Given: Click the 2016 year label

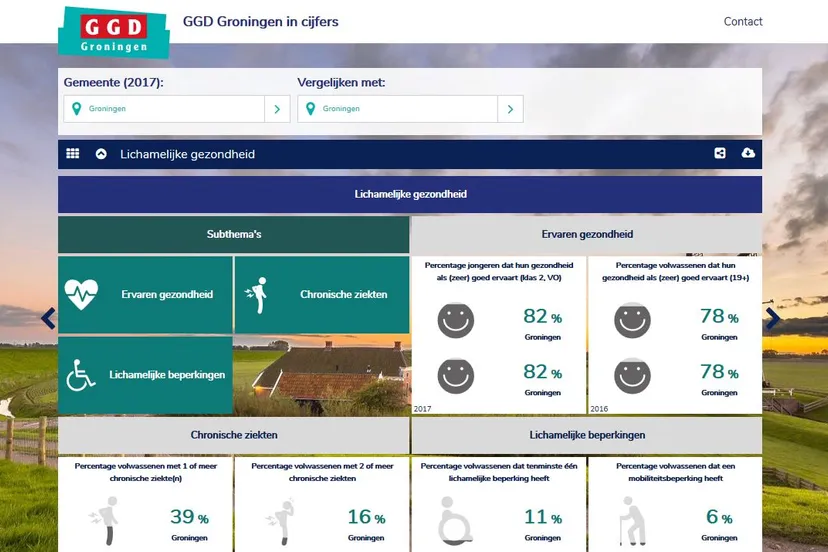Looking at the screenshot, I should 599,409.
